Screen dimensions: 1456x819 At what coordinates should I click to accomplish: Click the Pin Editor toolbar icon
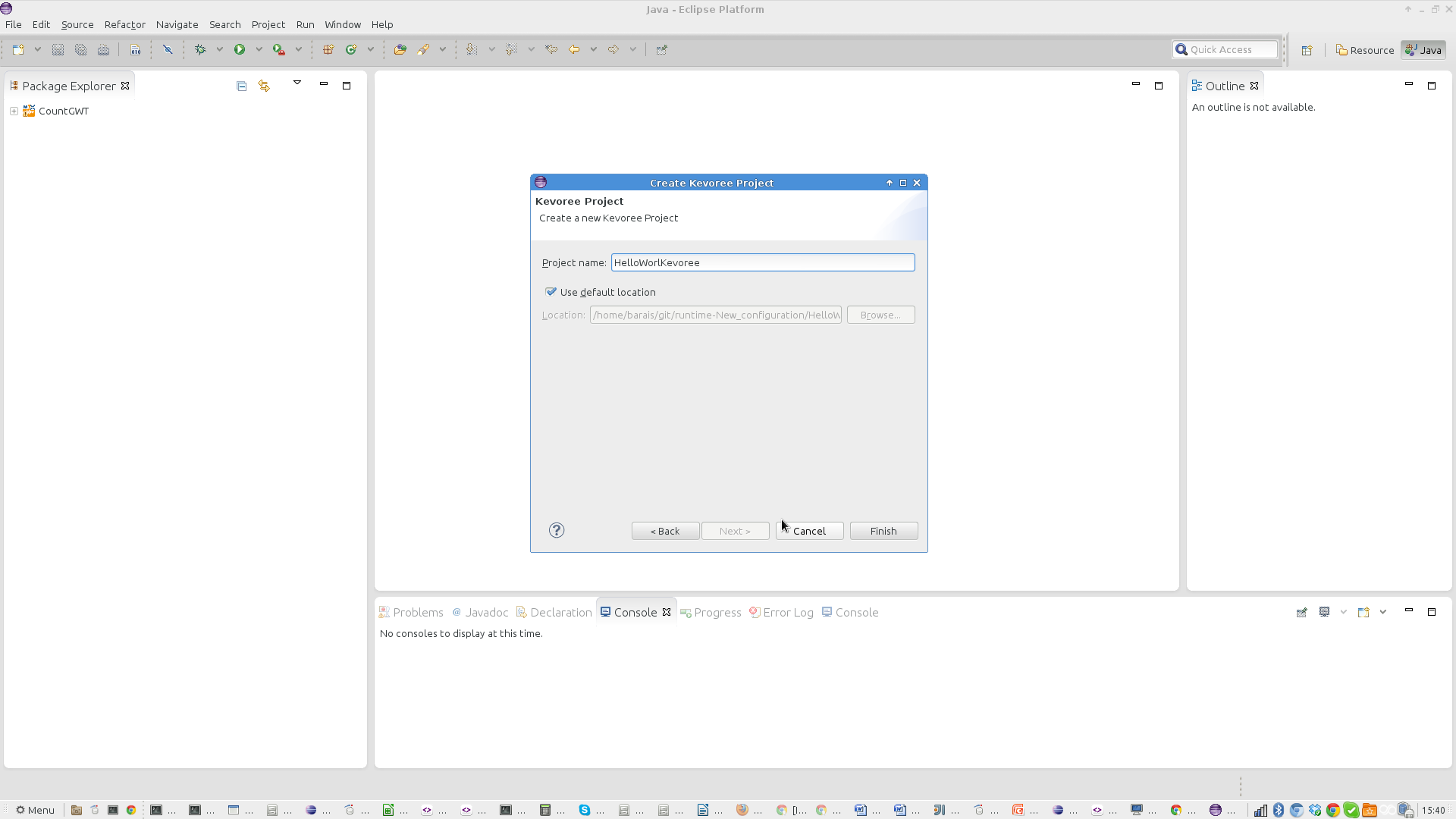[x=662, y=49]
